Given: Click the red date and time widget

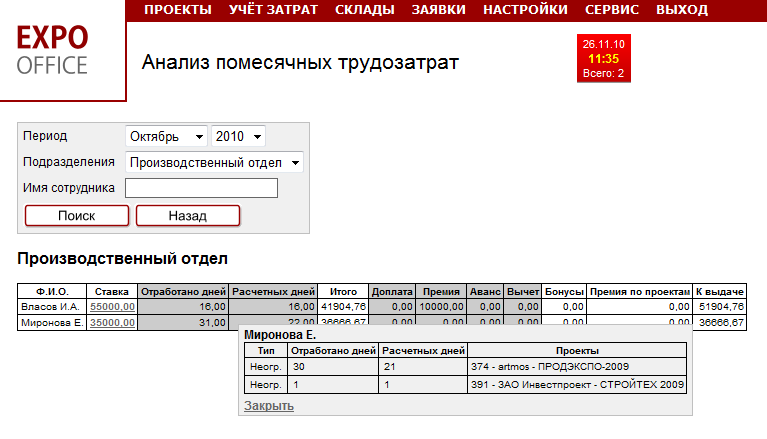Looking at the screenshot, I should (x=603, y=59).
